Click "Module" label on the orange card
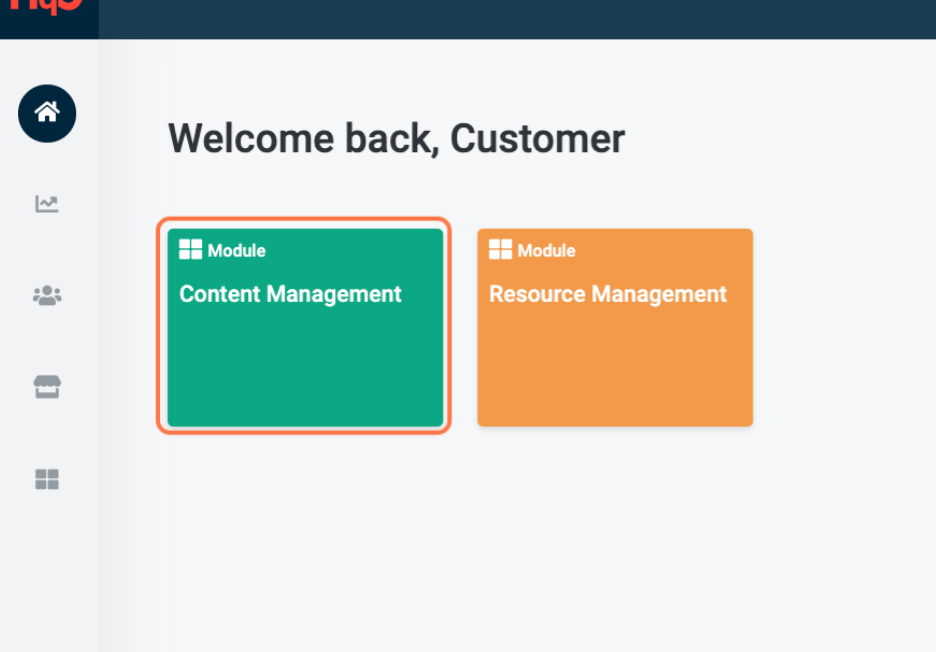The height and width of the screenshot is (652, 936). click(x=547, y=251)
